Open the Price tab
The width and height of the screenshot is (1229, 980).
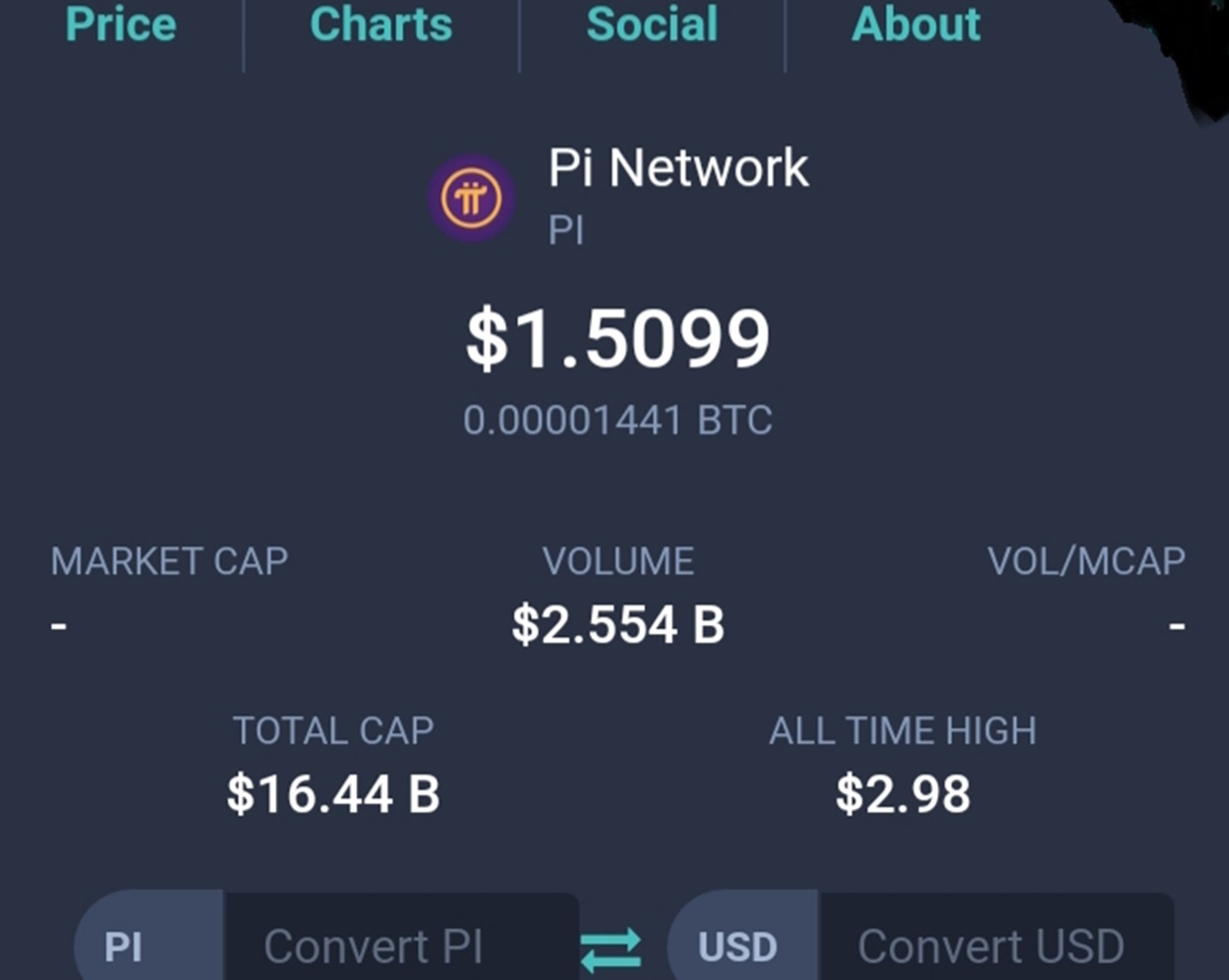click(x=121, y=25)
